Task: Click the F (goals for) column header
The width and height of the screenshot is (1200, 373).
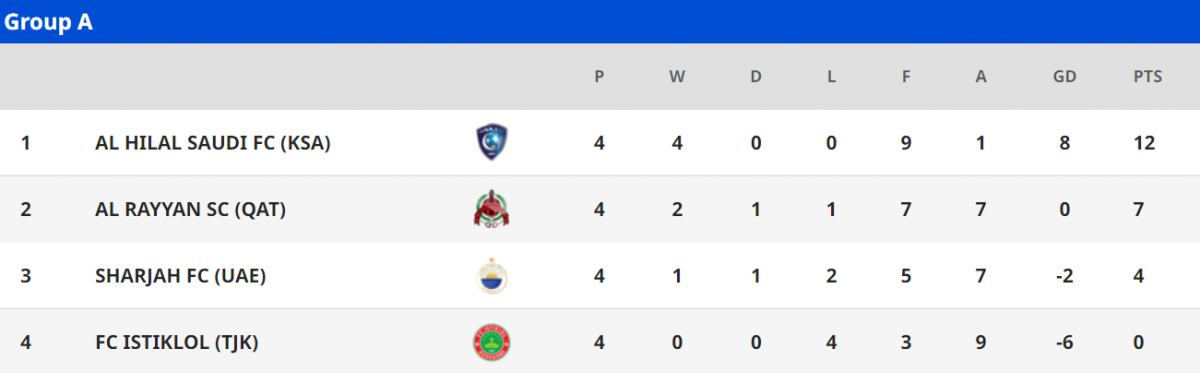Action: (906, 76)
